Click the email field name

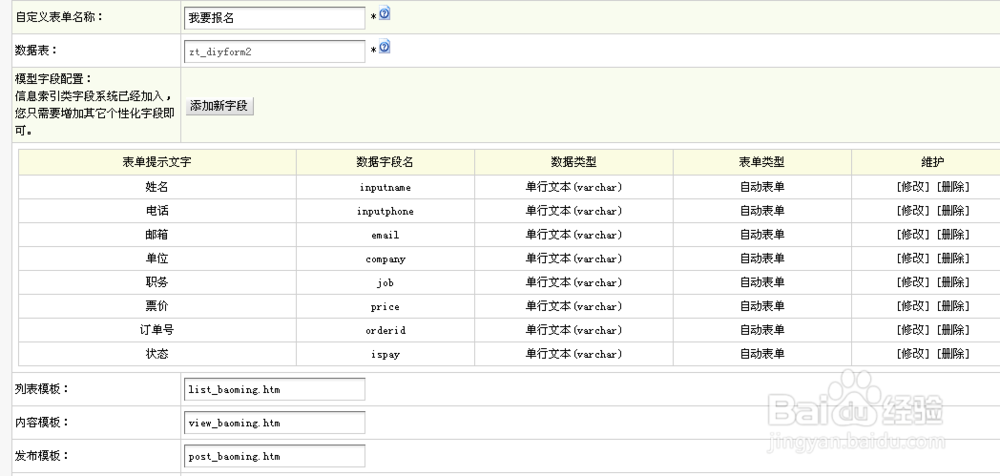click(385, 235)
